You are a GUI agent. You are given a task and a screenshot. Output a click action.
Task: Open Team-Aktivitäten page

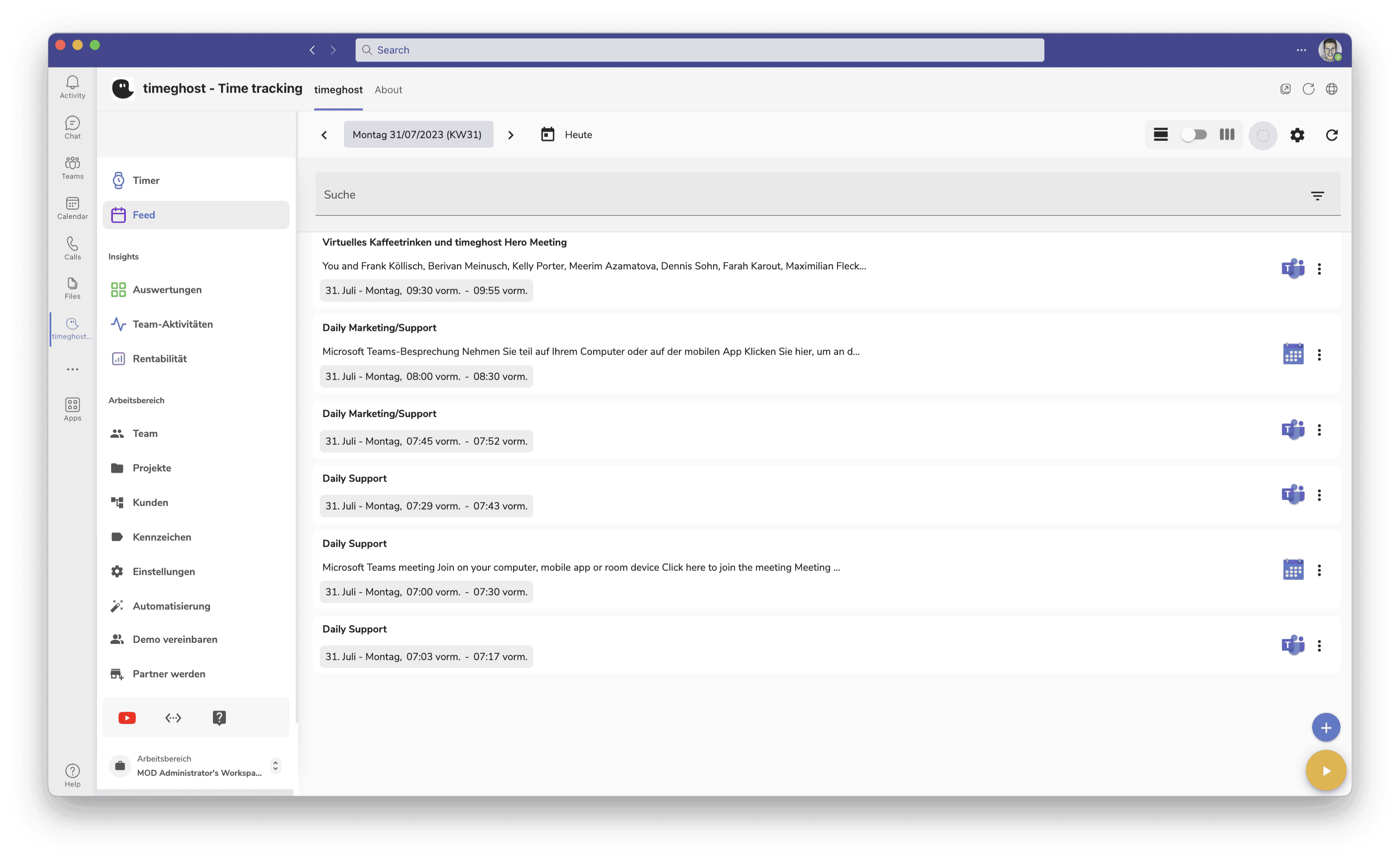(196, 324)
